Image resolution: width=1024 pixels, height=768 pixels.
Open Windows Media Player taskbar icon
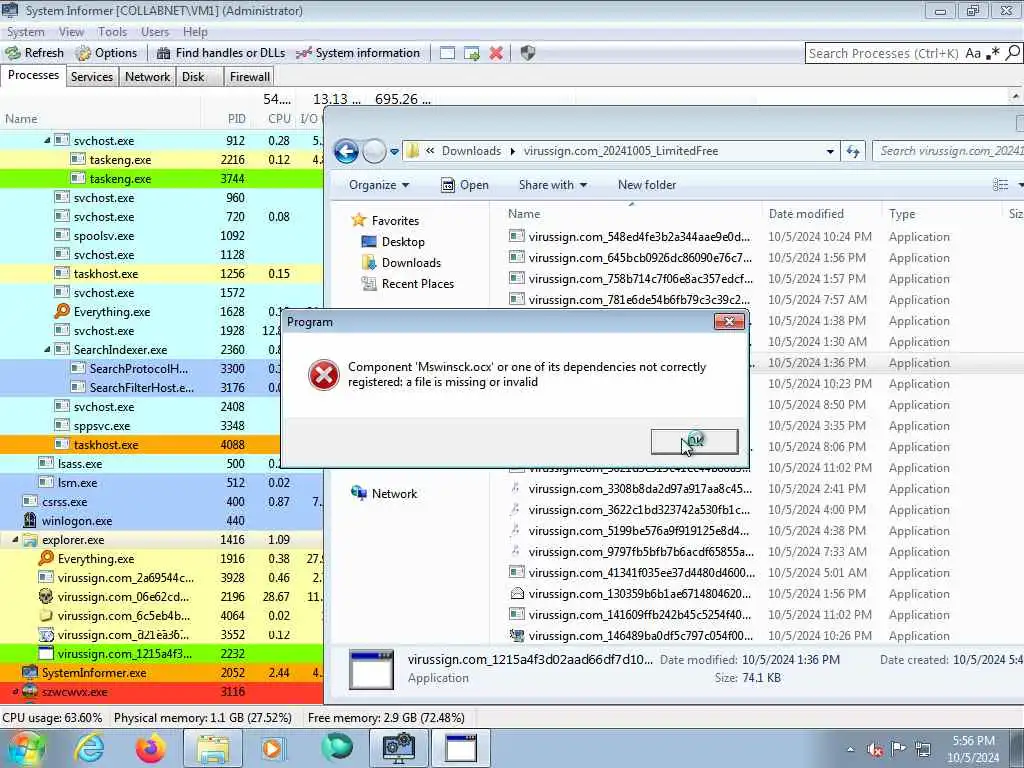pyautogui.click(x=274, y=748)
